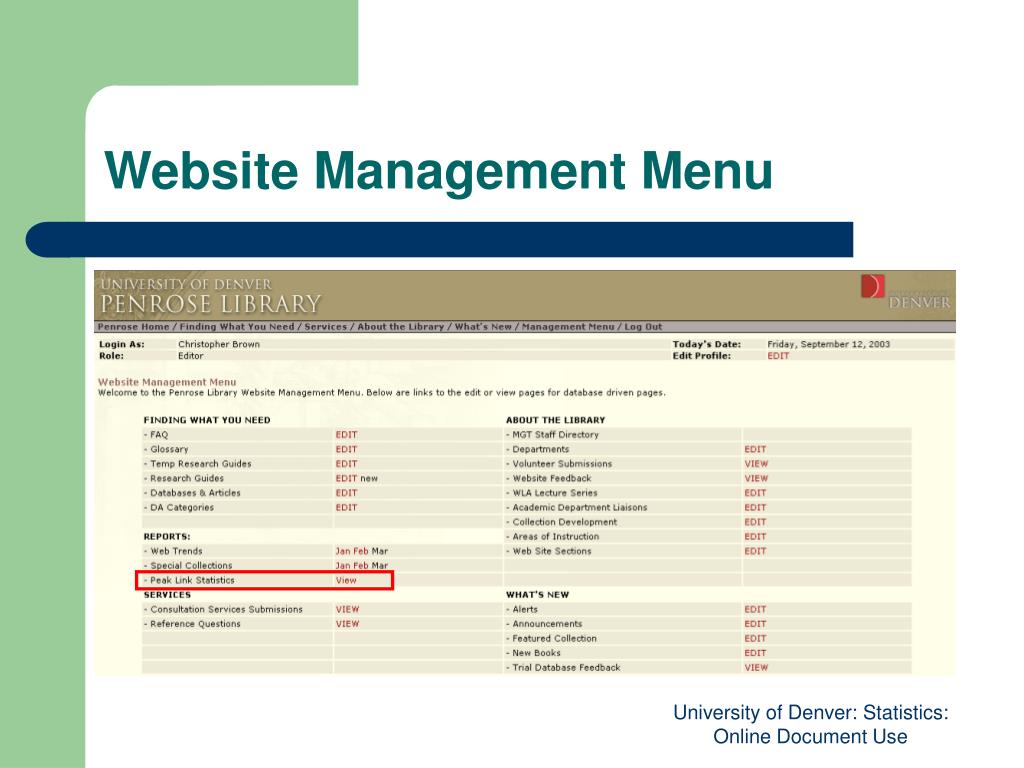The width and height of the screenshot is (1024, 768).
Task: Open Management Menu nav link
Action: tap(568, 327)
